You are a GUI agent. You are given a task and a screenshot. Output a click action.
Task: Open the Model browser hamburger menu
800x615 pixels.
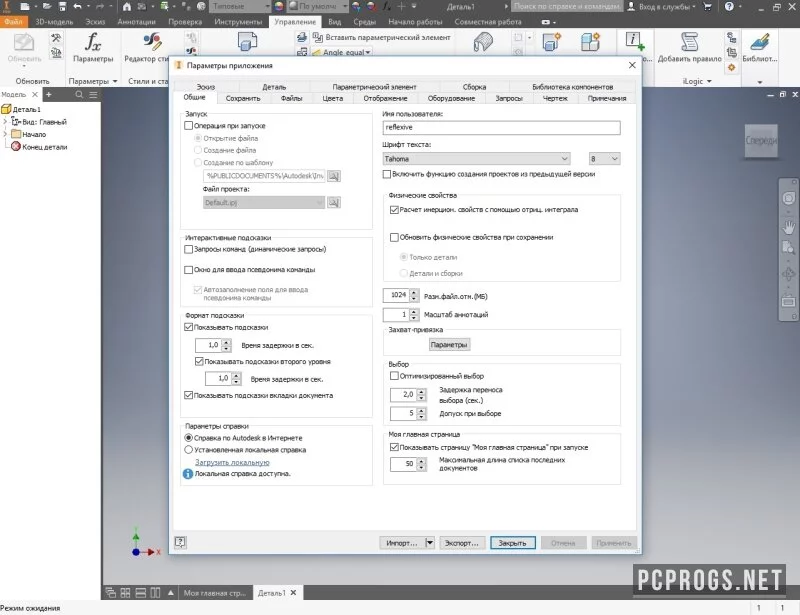pos(93,94)
